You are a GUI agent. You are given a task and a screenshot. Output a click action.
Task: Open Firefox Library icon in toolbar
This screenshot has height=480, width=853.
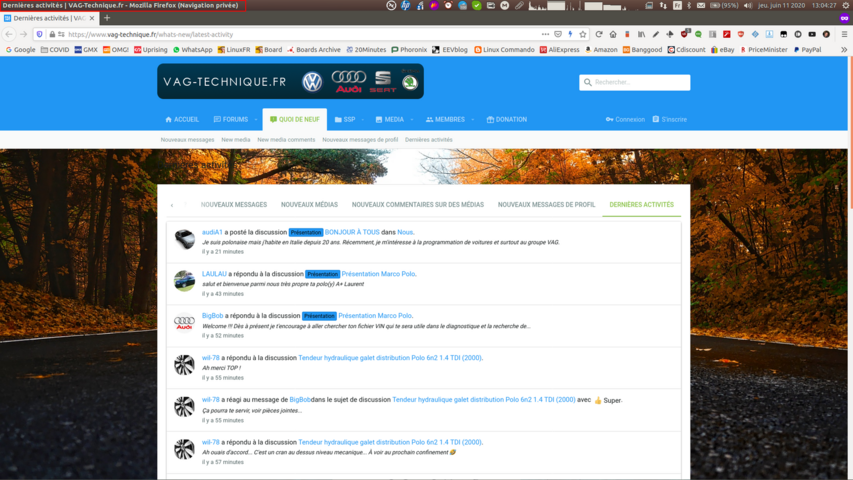641,34
